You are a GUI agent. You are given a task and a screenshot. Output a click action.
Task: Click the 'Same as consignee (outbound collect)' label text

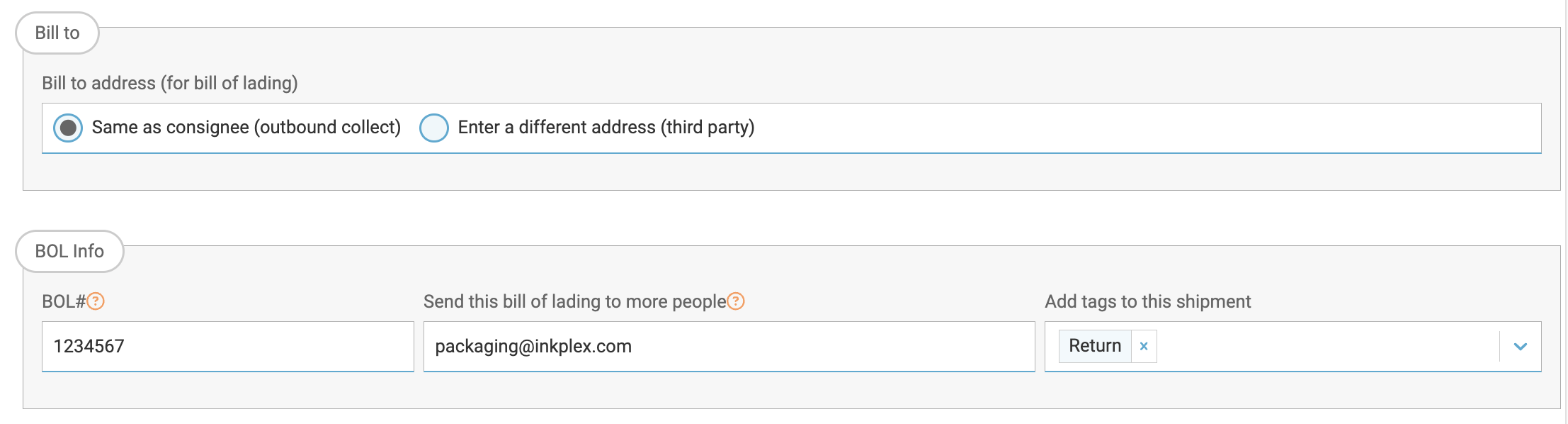click(246, 127)
